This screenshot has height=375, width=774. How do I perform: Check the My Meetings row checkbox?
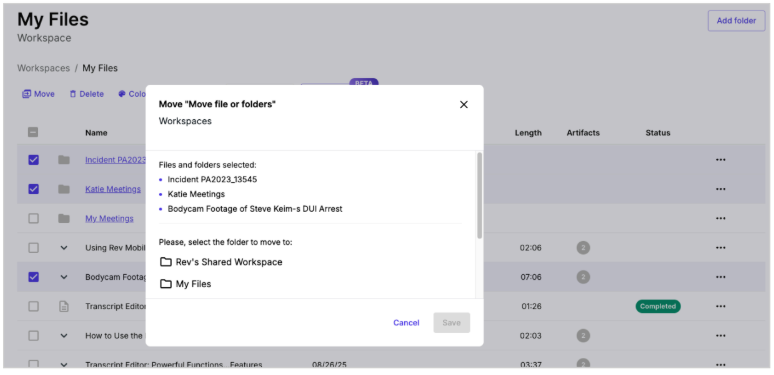33,218
